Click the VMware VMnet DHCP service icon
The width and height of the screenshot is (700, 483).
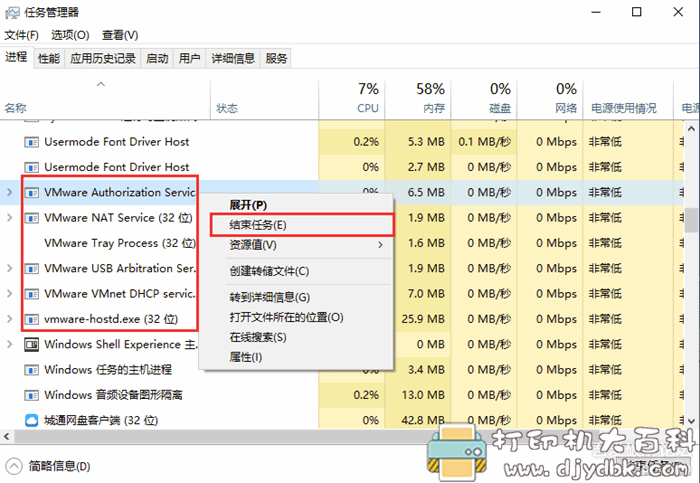[x=31, y=294]
